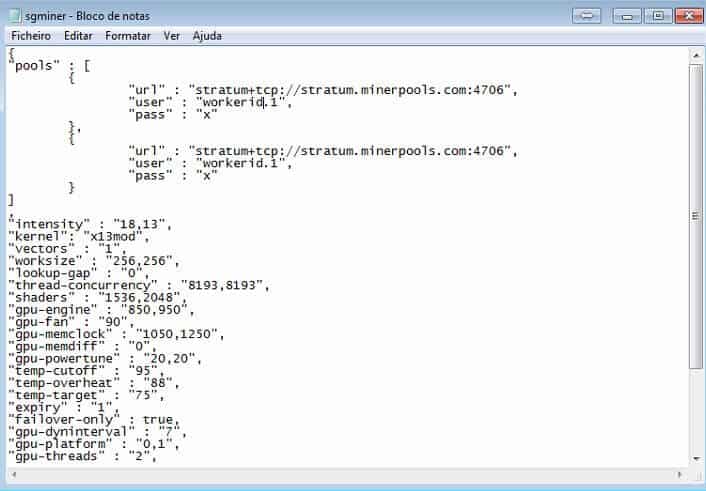Click the "failover-only" : true line
The image size is (706, 491).
[x=94, y=418]
